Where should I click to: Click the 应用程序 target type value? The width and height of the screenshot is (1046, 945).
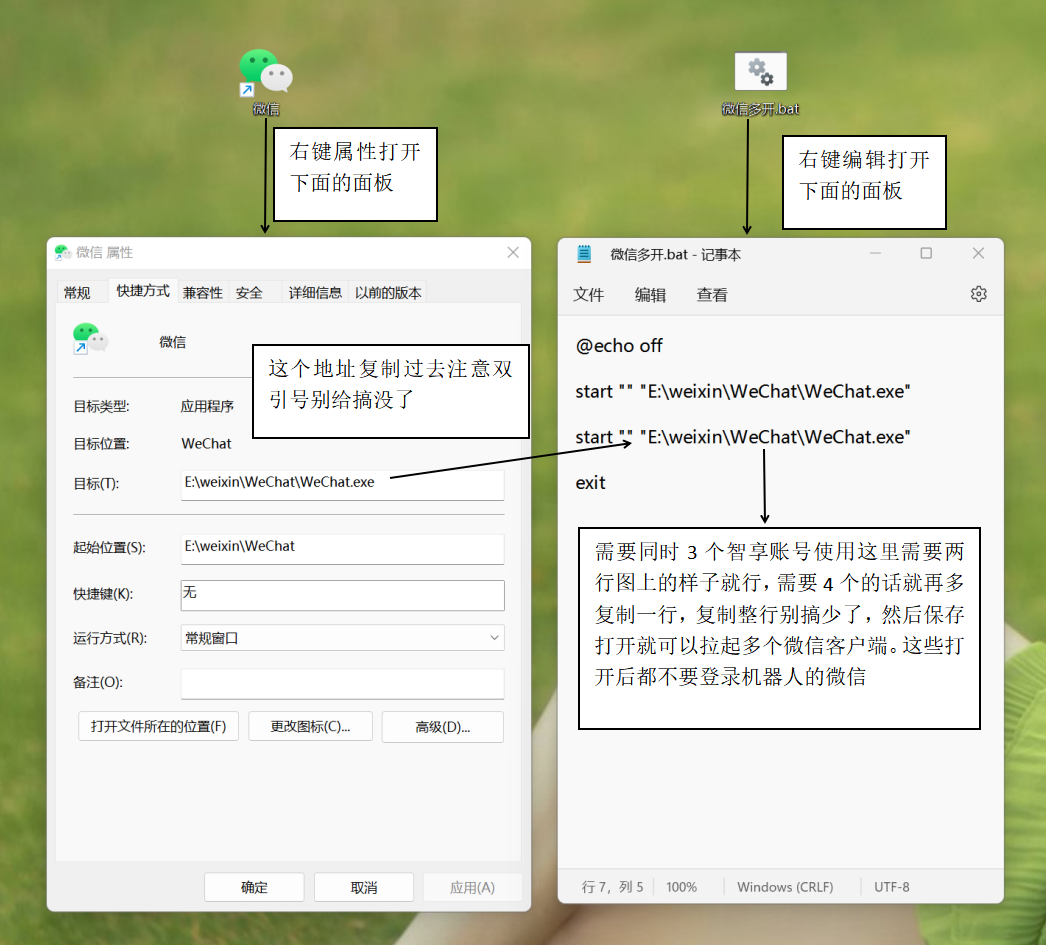click(207, 406)
